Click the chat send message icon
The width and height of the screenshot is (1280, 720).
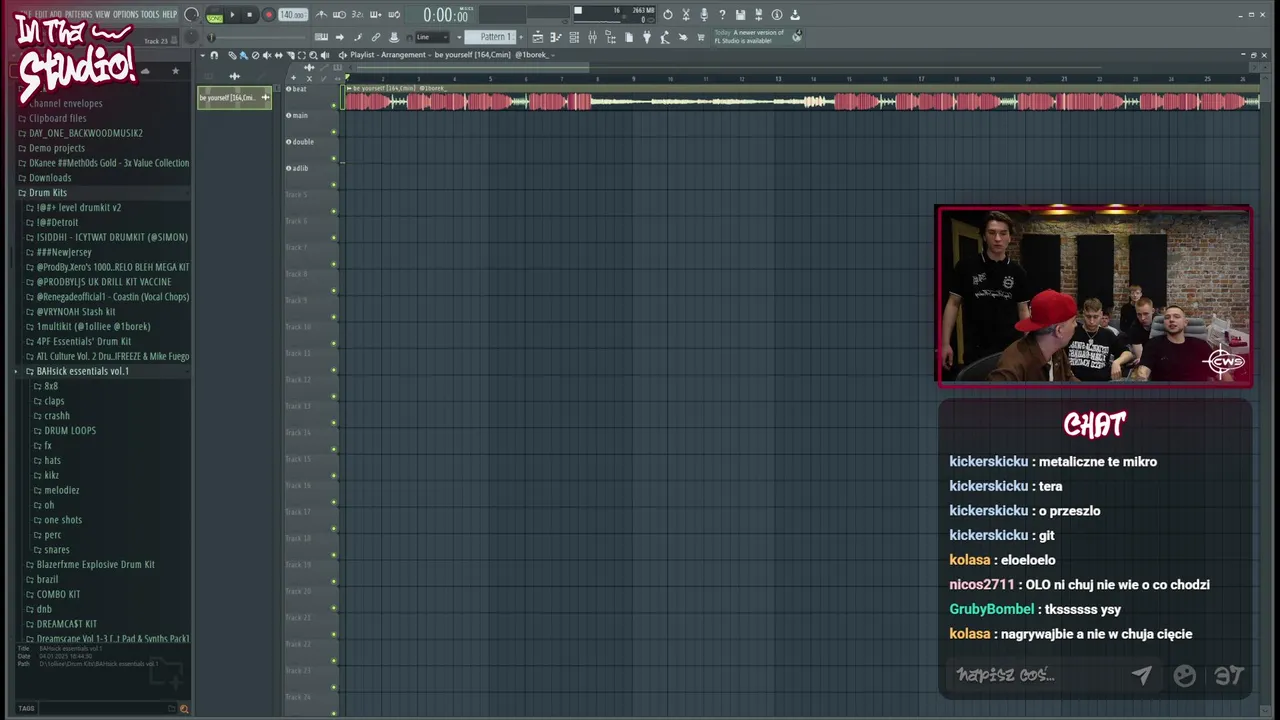1141,675
